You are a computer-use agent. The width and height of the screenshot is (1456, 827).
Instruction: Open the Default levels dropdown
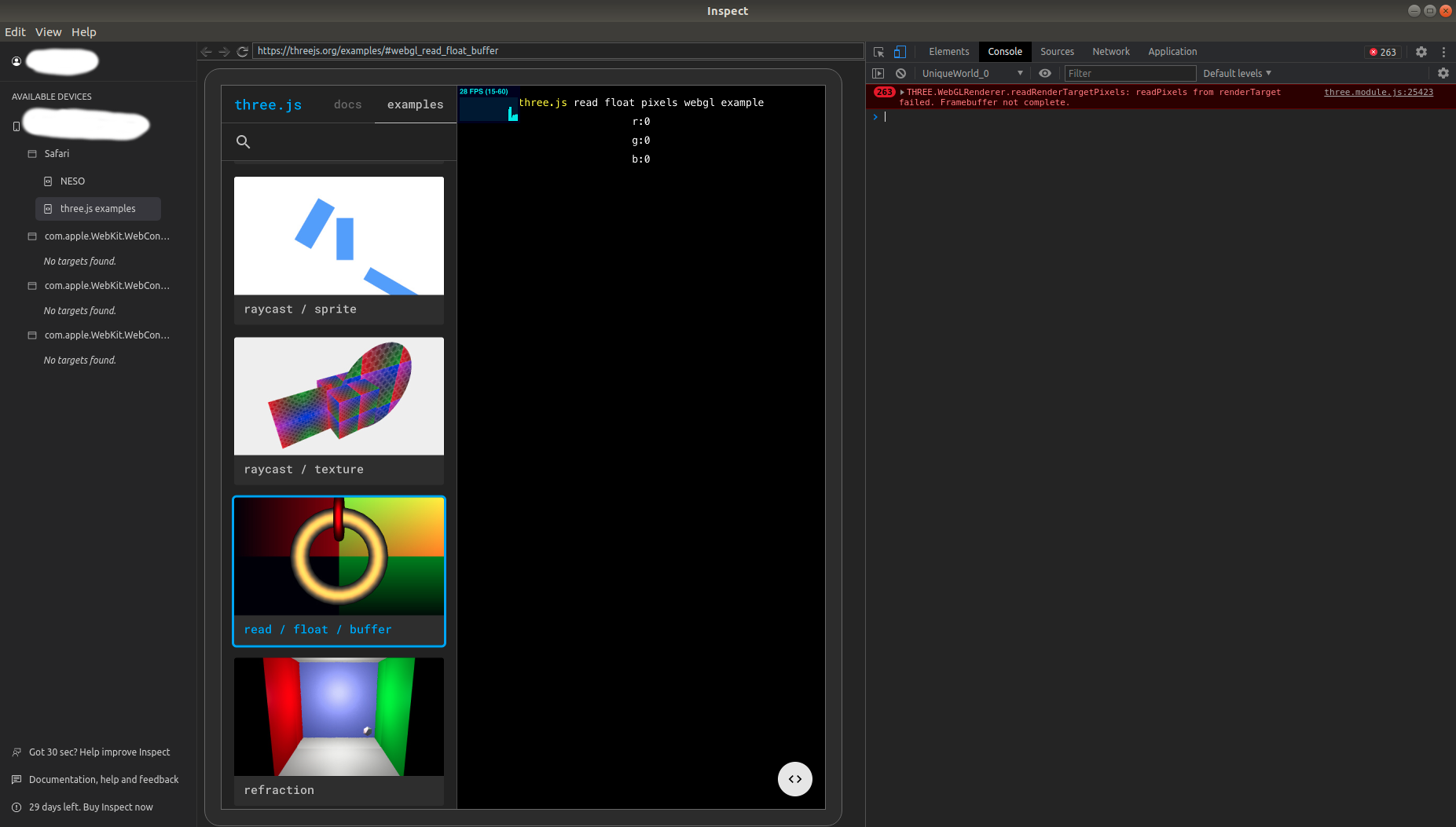pos(1236,73)
